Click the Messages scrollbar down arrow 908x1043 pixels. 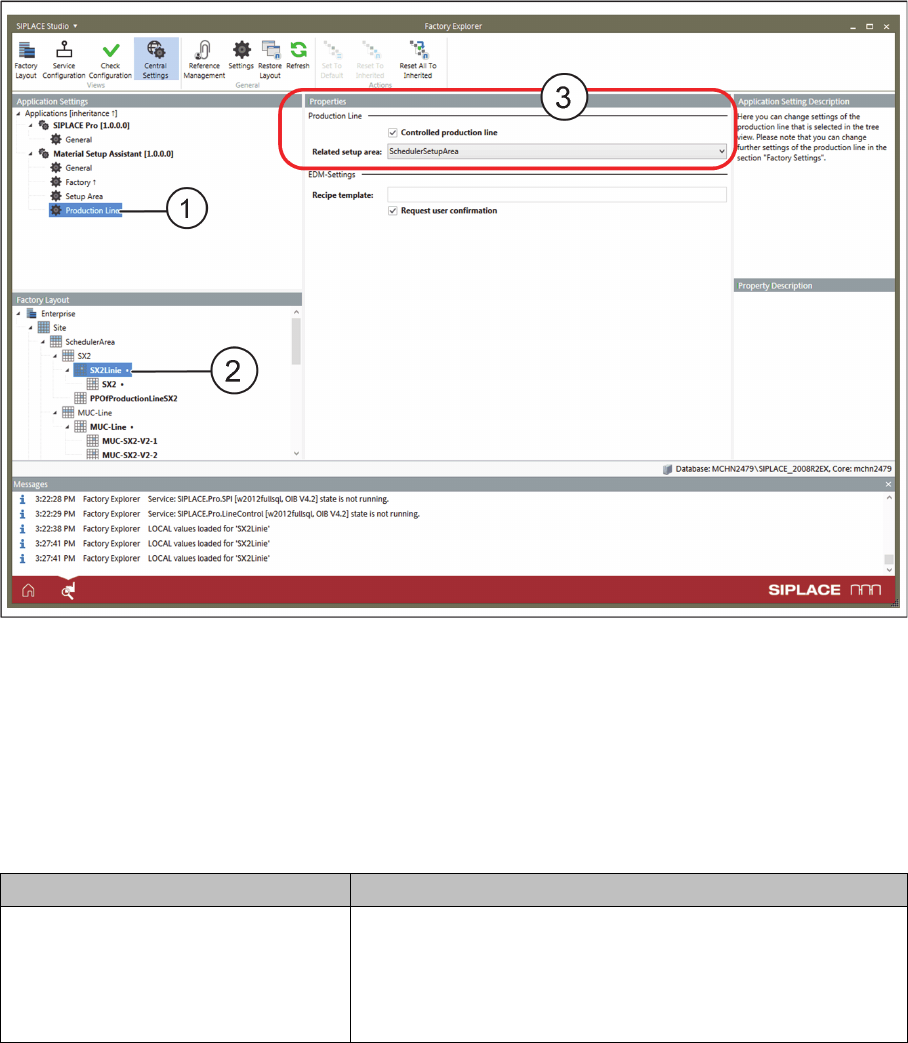tap(889, 570)
